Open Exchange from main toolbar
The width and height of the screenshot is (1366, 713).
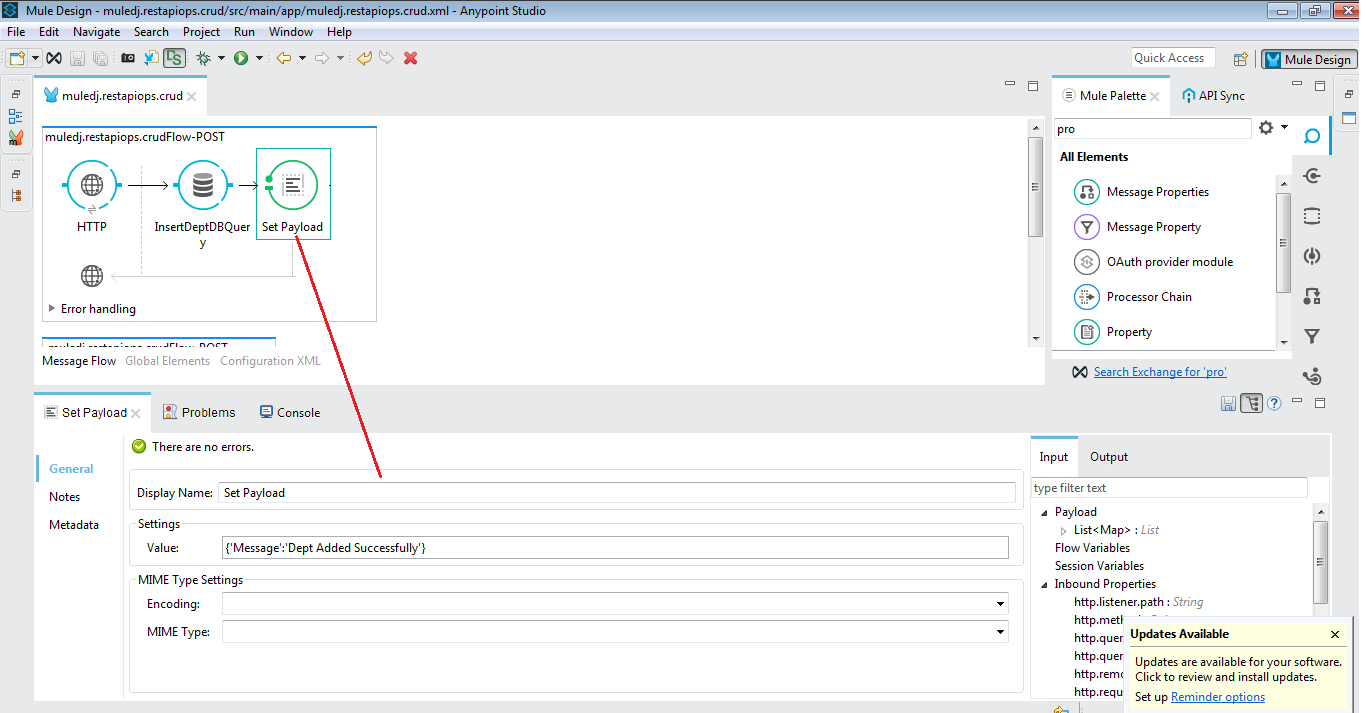click(54, 58)
